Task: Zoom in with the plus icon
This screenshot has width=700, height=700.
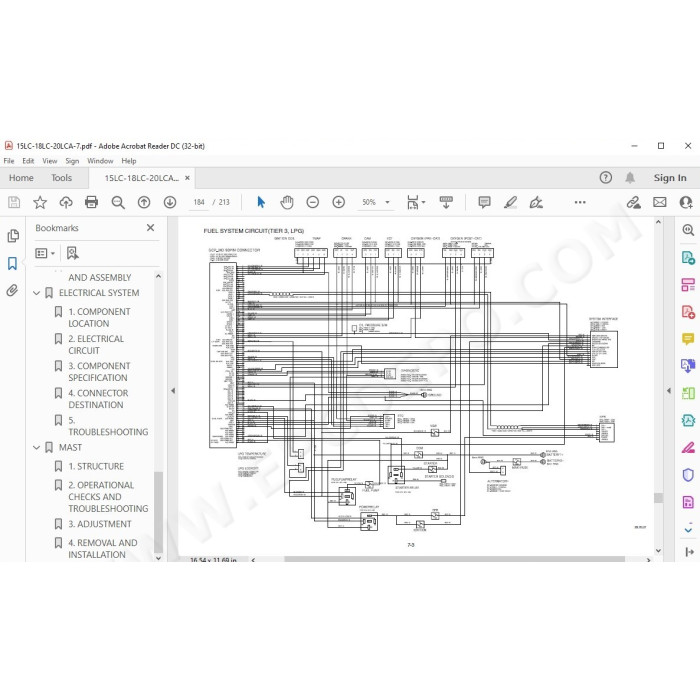Action: (x=338, y=202)
